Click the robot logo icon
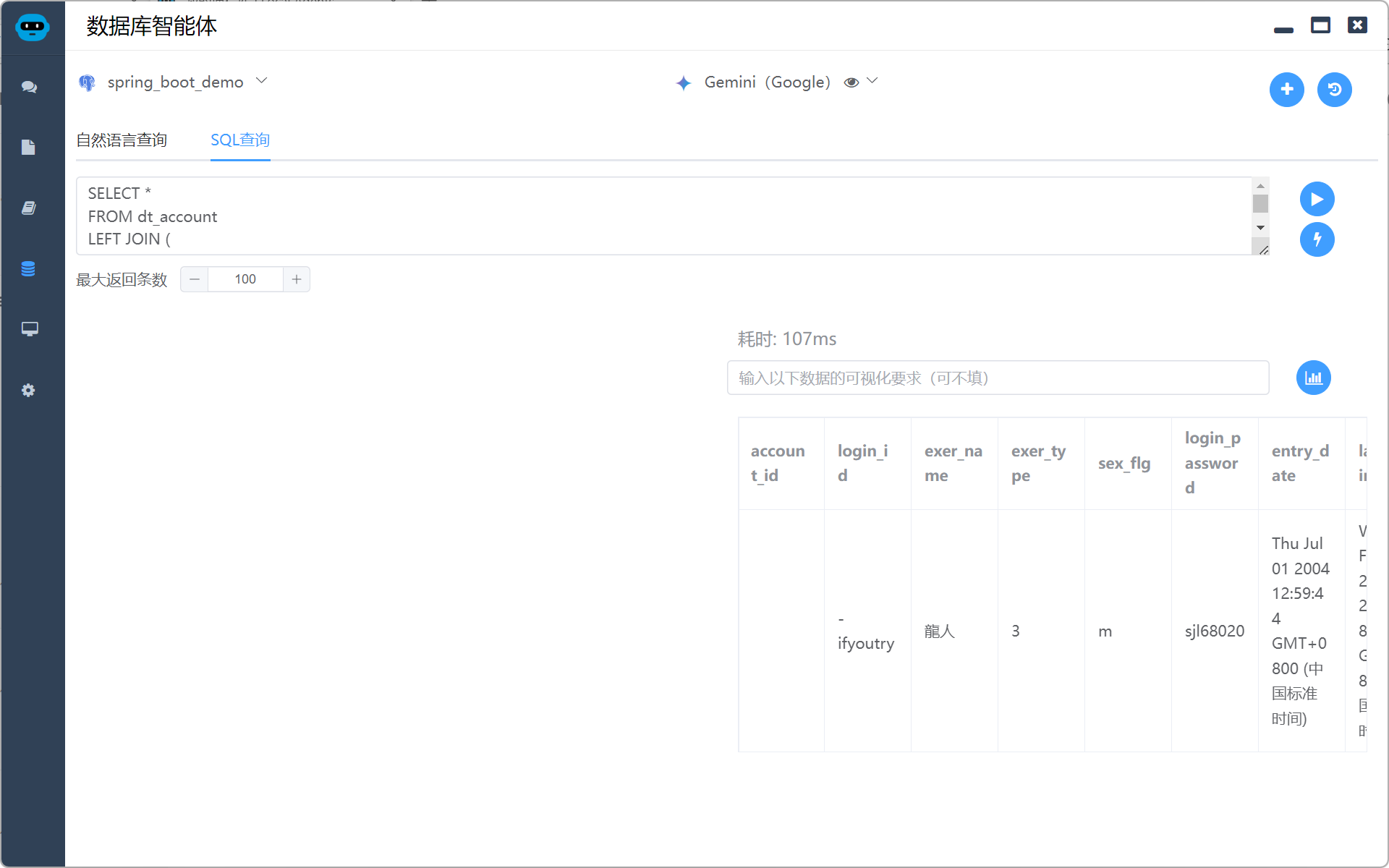Screen dimensions: 1389x868 click(x=32, y=27)
